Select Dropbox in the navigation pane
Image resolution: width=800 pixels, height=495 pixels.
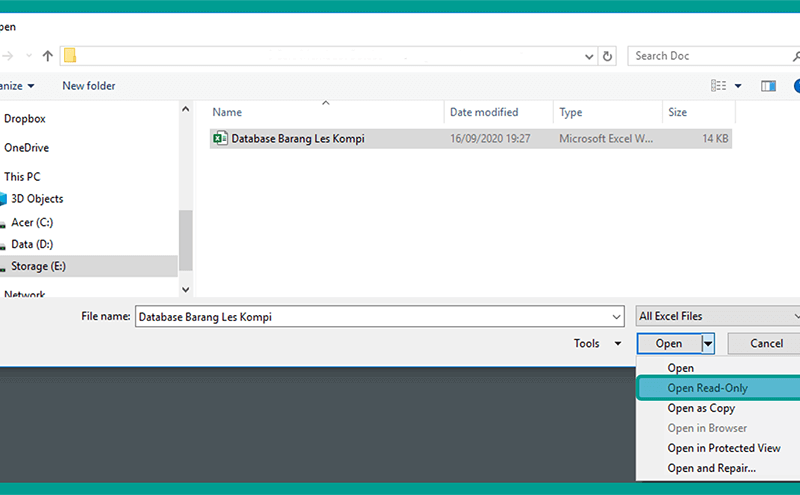[25, 118]
